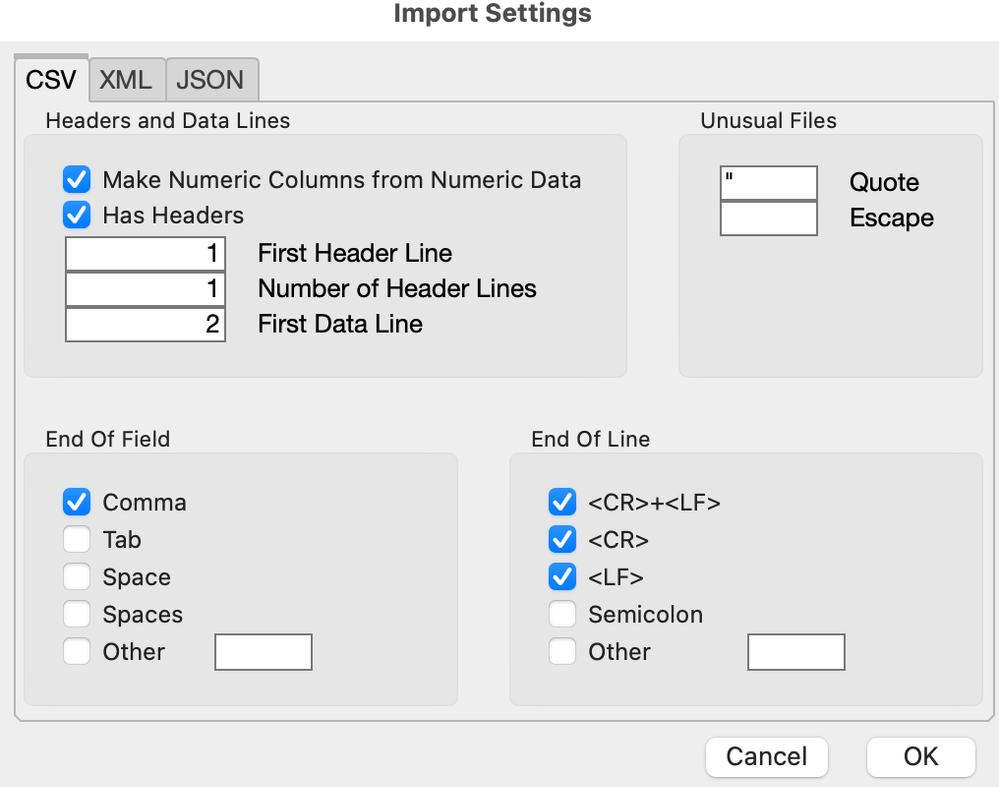This screenshot has height=787, width=999.
Task: Switch to the JSON tab
Action: tap(211, 80)
